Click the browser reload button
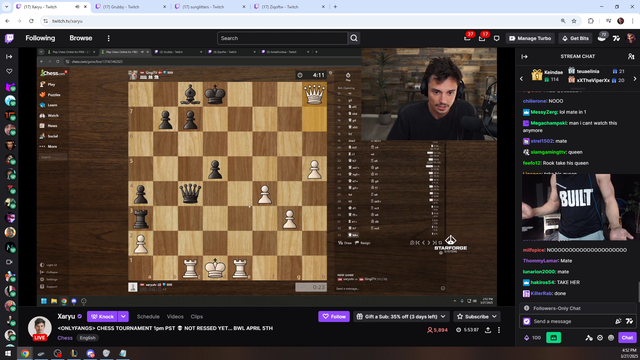This screenshot has height=360, width=640. 31,21
